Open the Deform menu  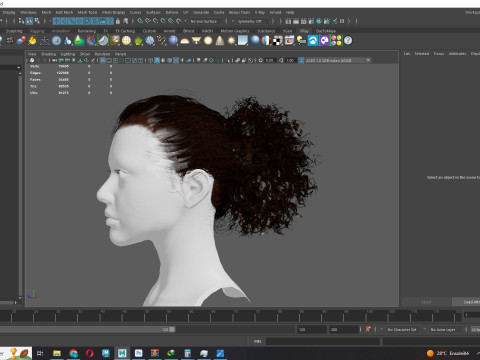pyautogui.click(x=172, y=12)
